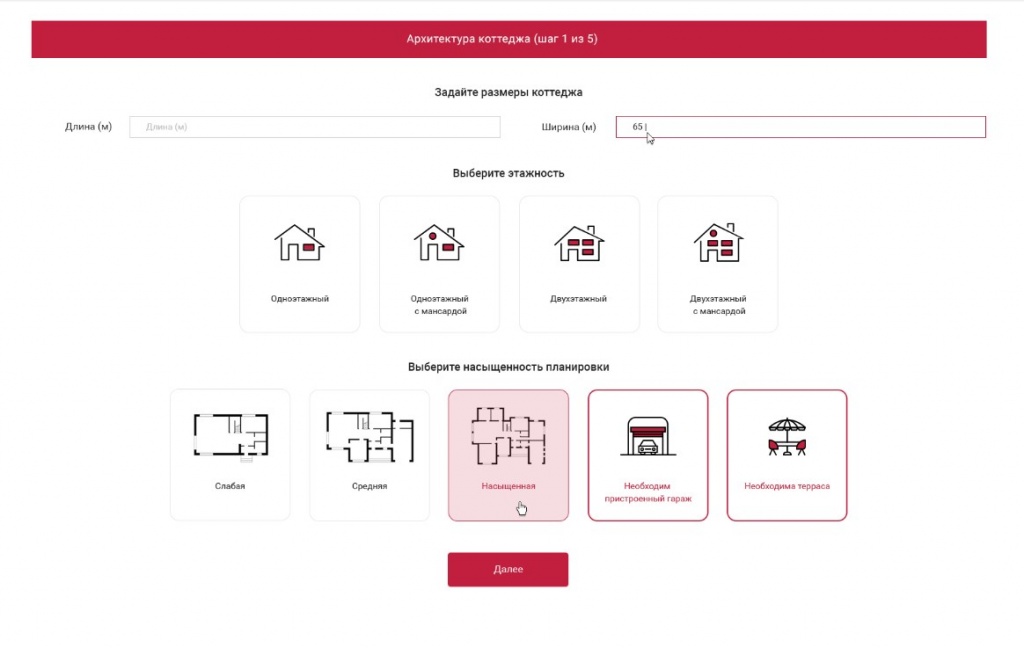Screen dimensions: 1024x648
Task: Pick the Средняя layout label
Action: [370, 486]
